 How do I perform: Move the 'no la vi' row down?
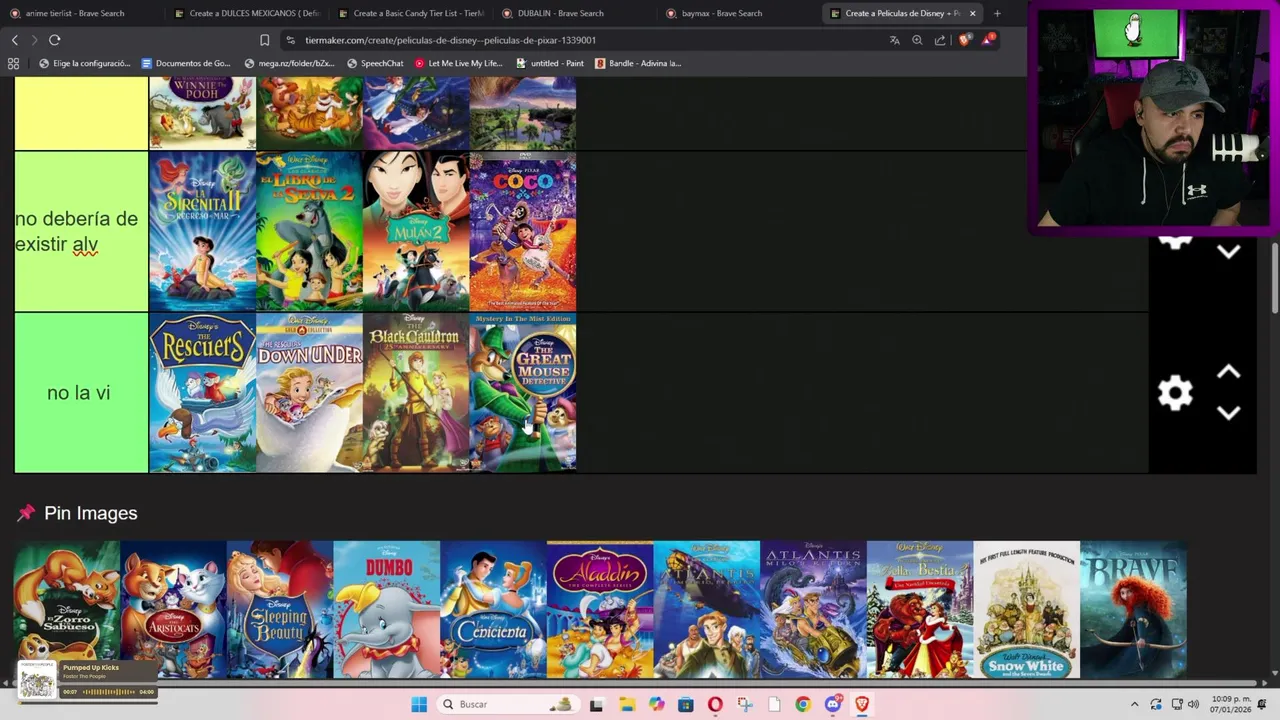(x=1229, y=412)
